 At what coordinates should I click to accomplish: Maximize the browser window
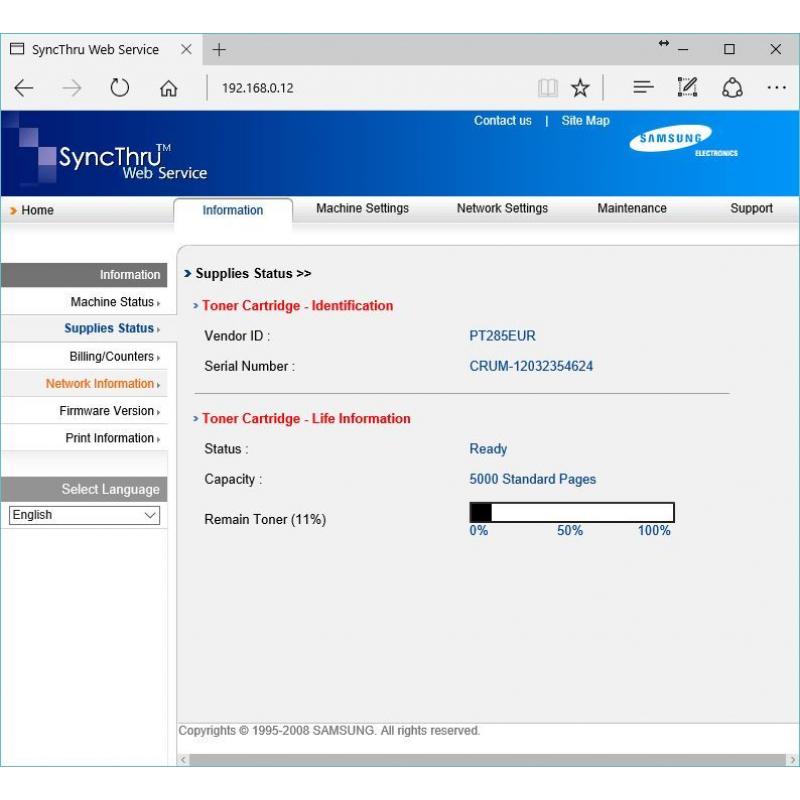click(x=730, y=49)
